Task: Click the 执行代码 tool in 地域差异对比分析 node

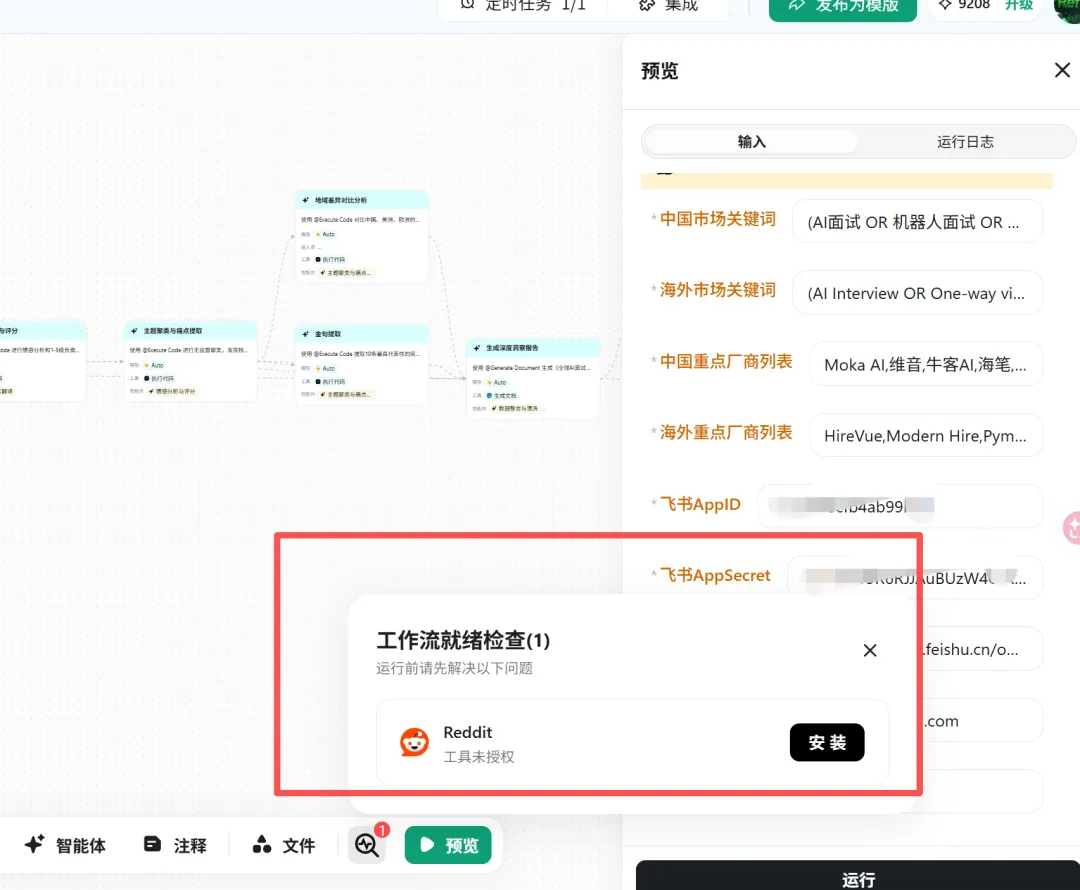Action: tap(331, 260)
